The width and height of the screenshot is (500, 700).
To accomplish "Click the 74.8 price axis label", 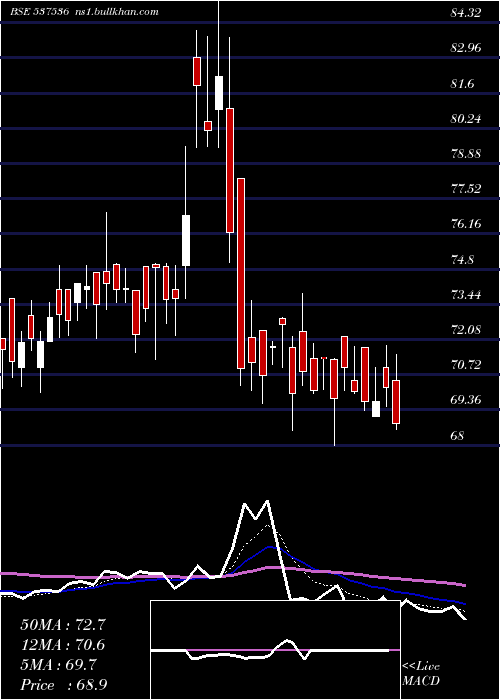I will 462,259.
